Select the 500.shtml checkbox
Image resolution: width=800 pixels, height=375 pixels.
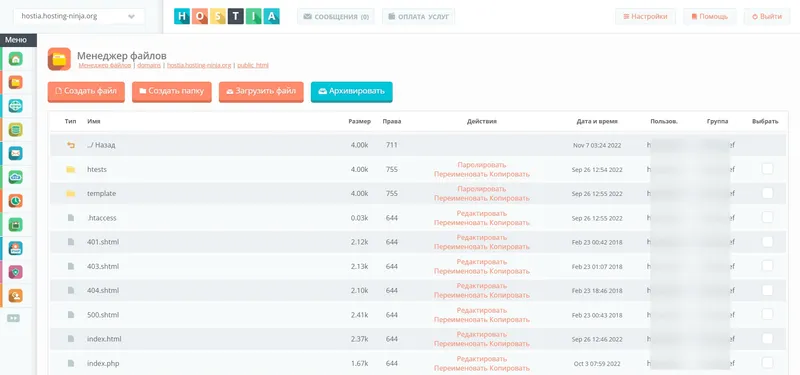[767, 314]
